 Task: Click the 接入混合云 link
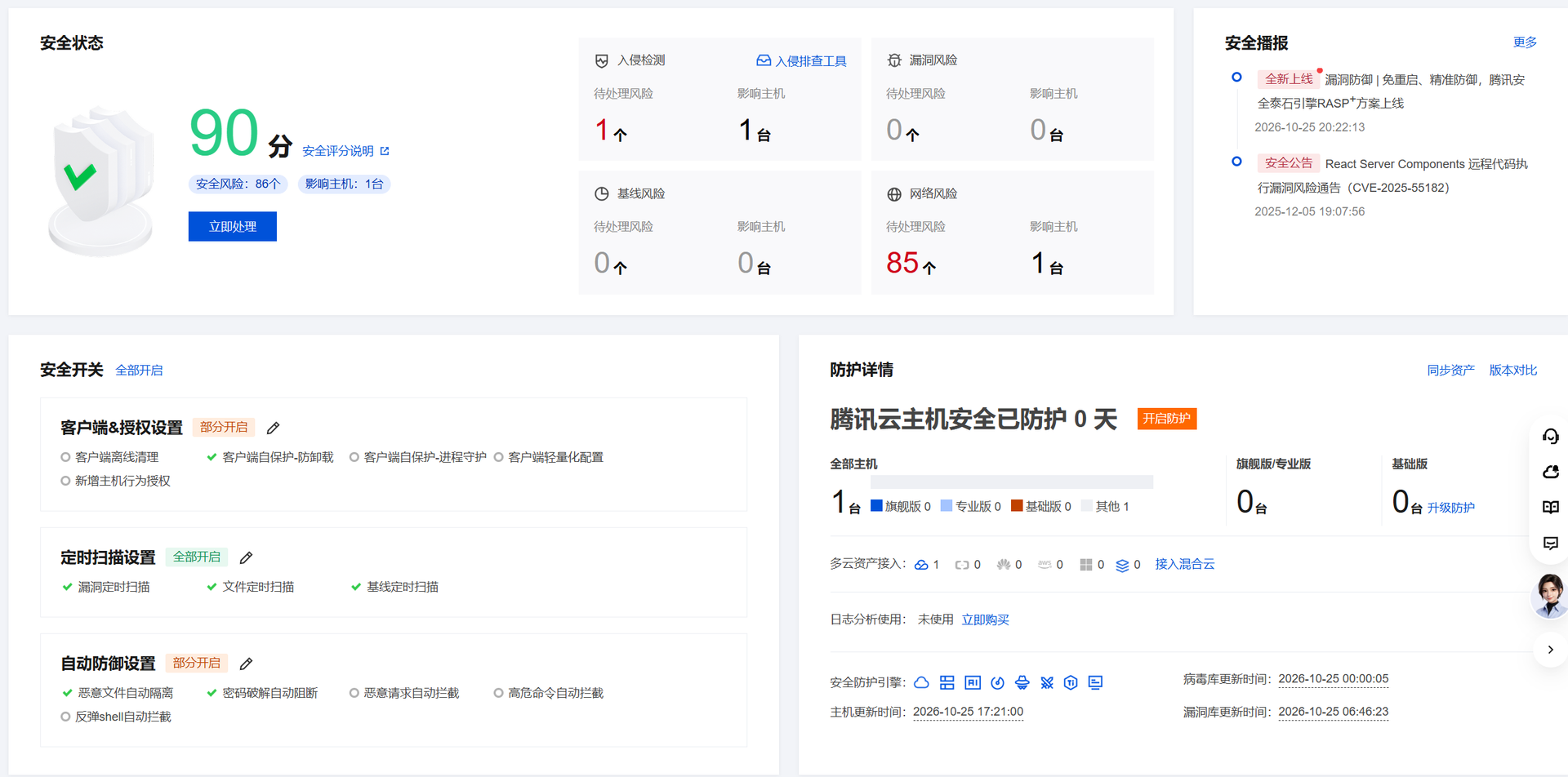point(1185,565)
